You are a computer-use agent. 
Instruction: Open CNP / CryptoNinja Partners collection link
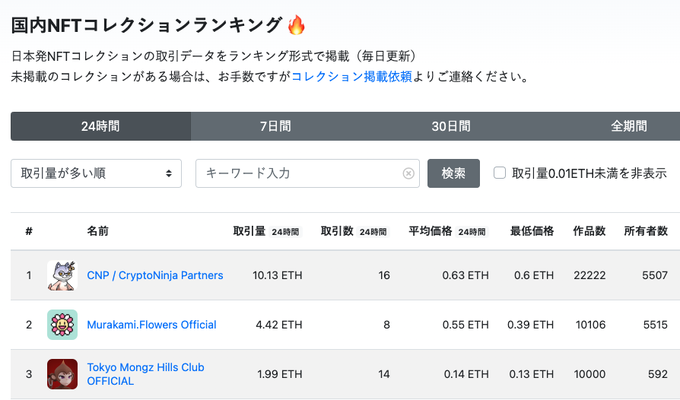coord(155,275)
